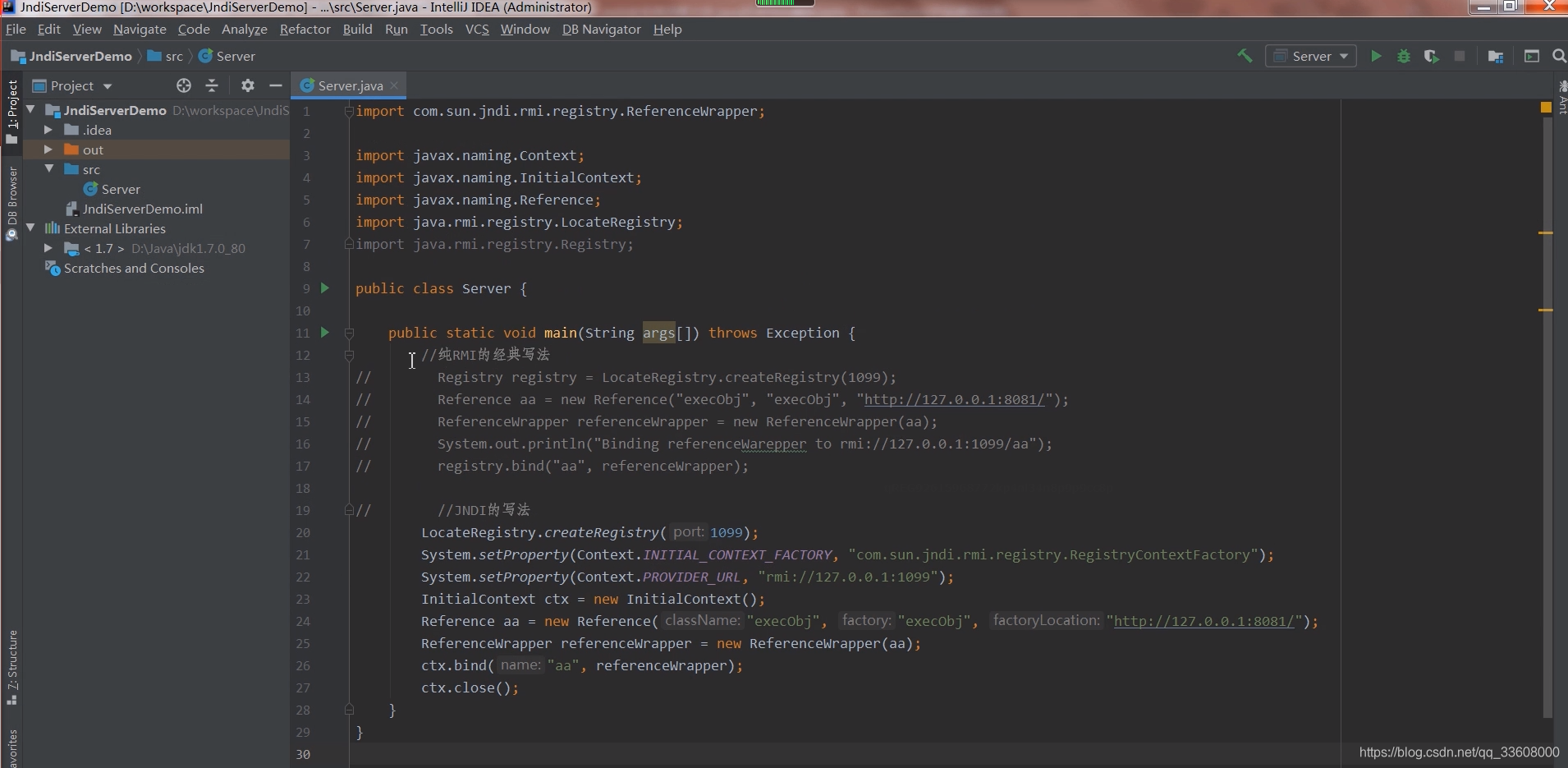This screenshot has width=1568, height=768.
Task: Run the Server configuration with the green play button
Action: coord(1376,56)
